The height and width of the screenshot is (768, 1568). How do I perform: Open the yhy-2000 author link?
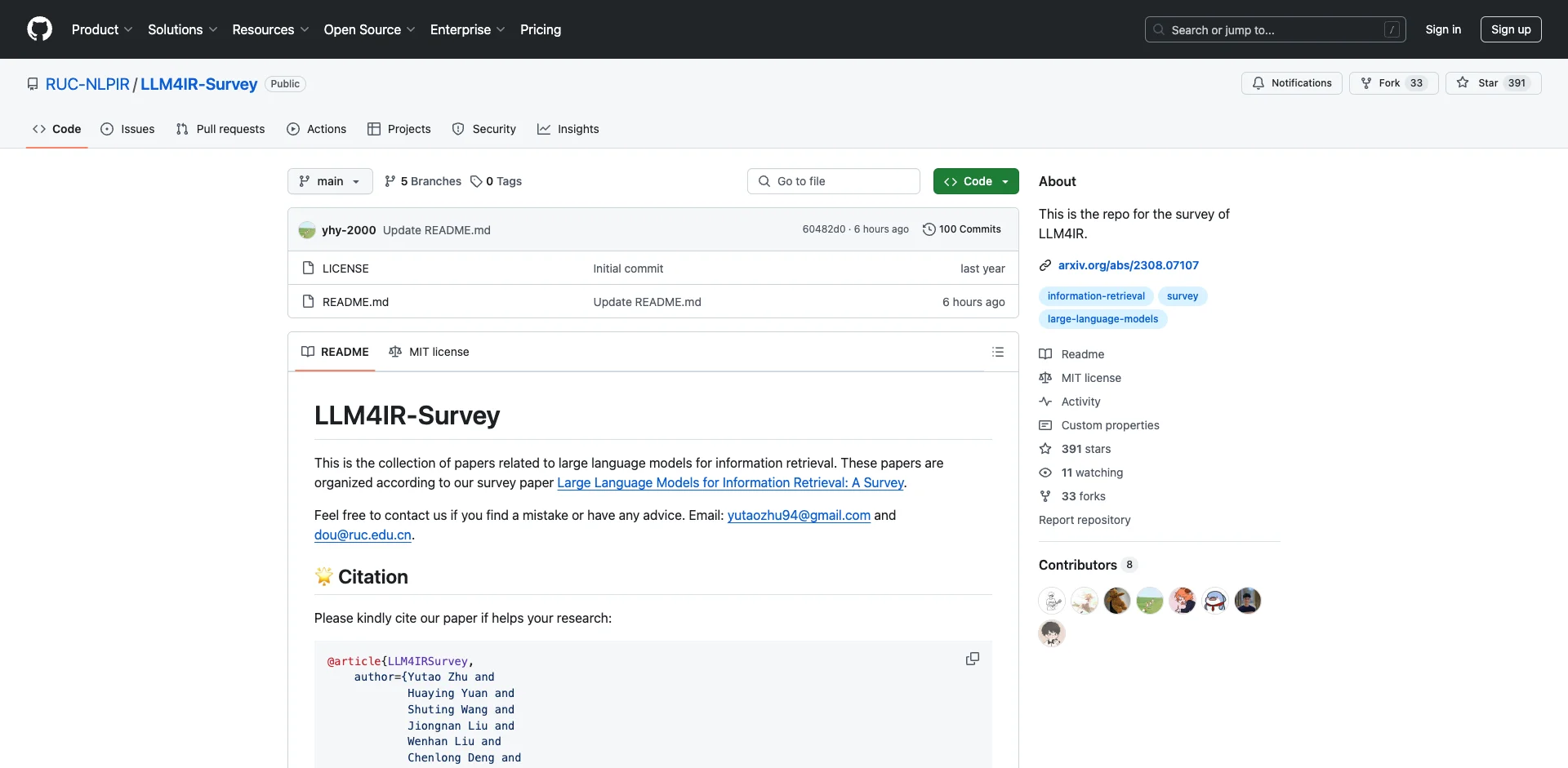click(x=349, y=230)
